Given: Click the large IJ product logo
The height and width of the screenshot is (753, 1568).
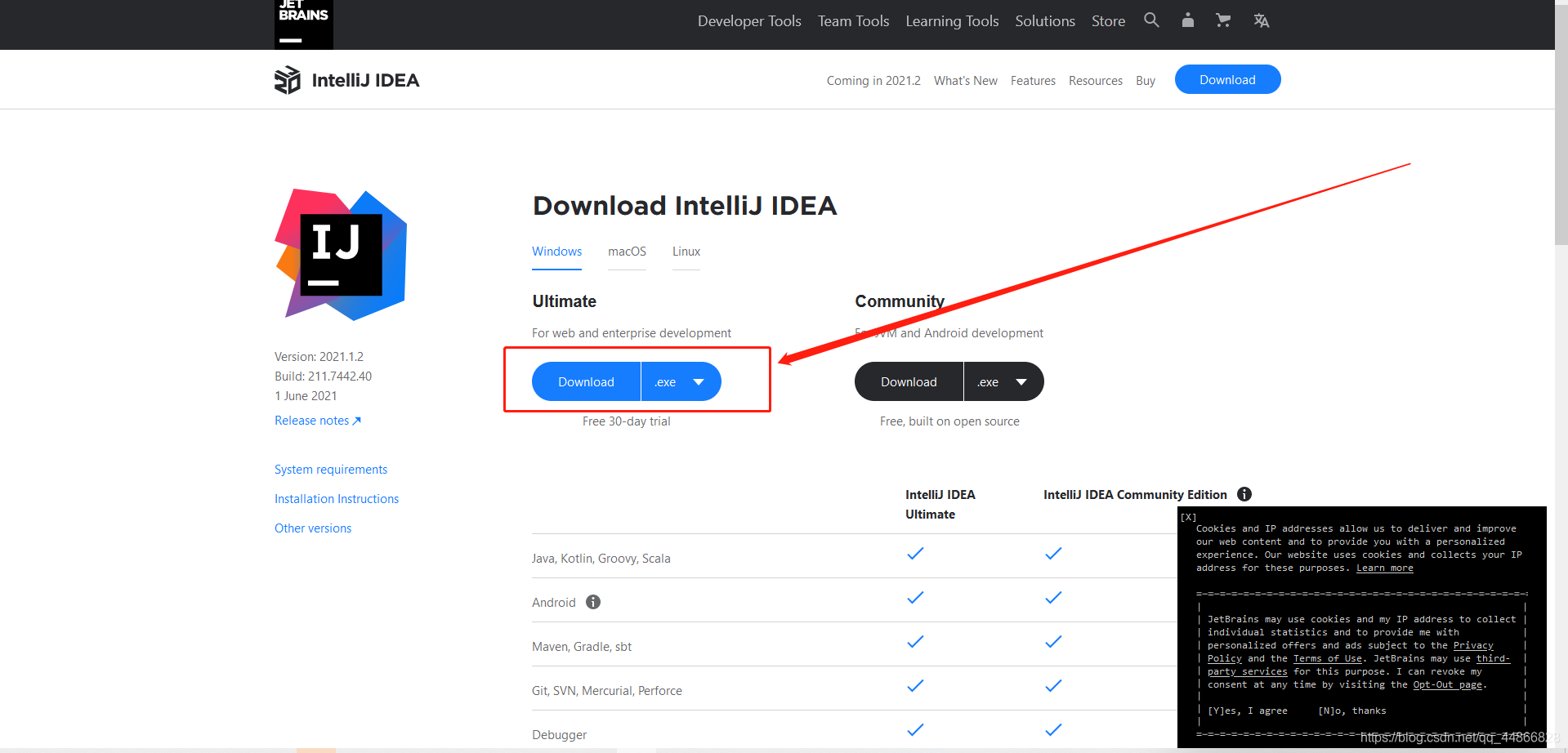Looking at the screenshot, I should tap(341, 254).
